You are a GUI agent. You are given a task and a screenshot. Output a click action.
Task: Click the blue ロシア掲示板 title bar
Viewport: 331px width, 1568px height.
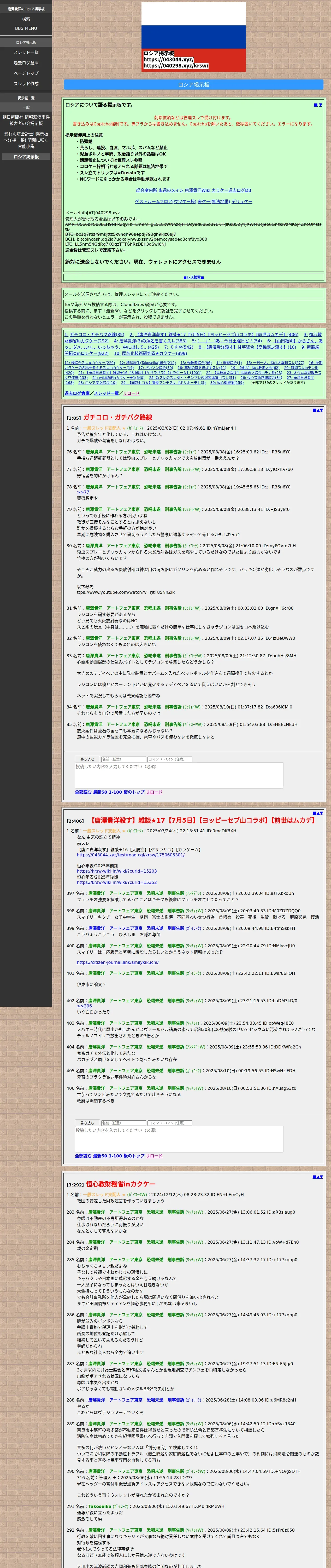(x=193, y=85)
